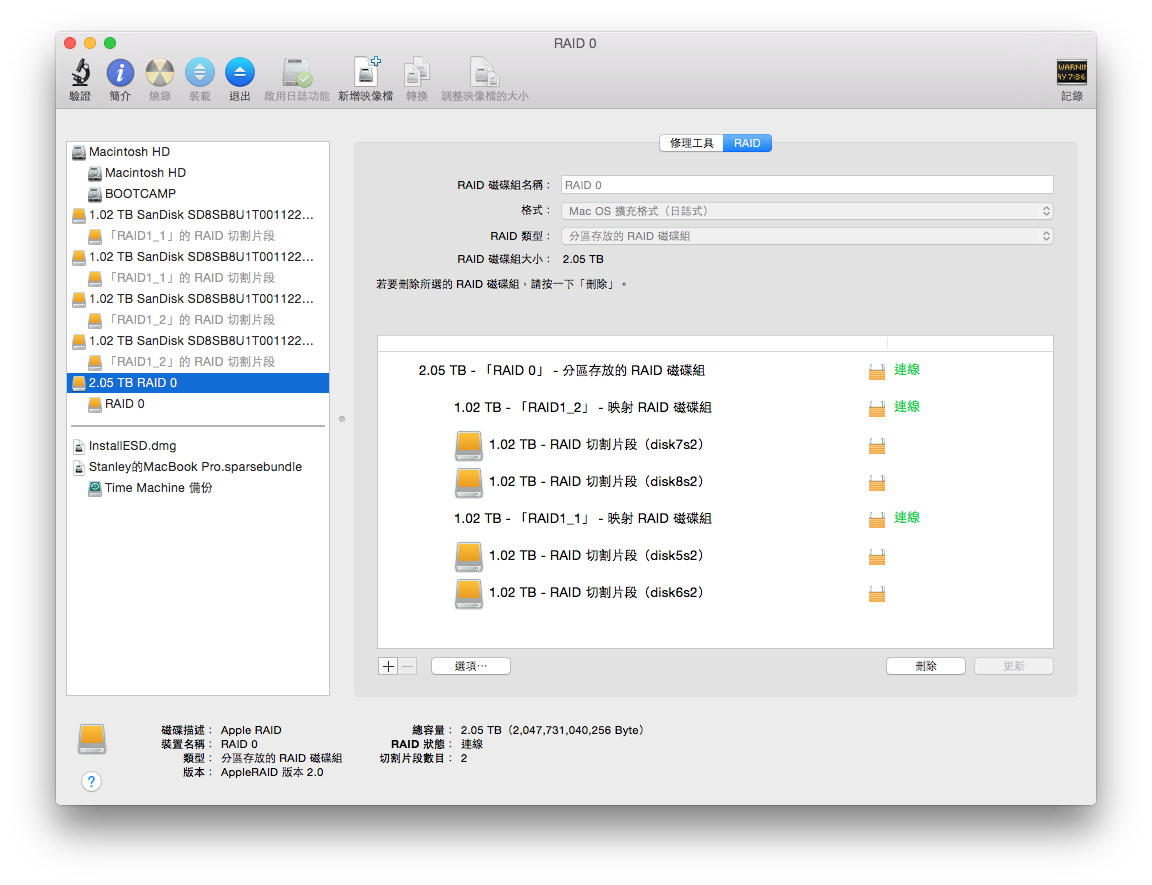Click the Mount (裝載) toolbar icon
The image size is (1152, 885).
click(200, 73)
